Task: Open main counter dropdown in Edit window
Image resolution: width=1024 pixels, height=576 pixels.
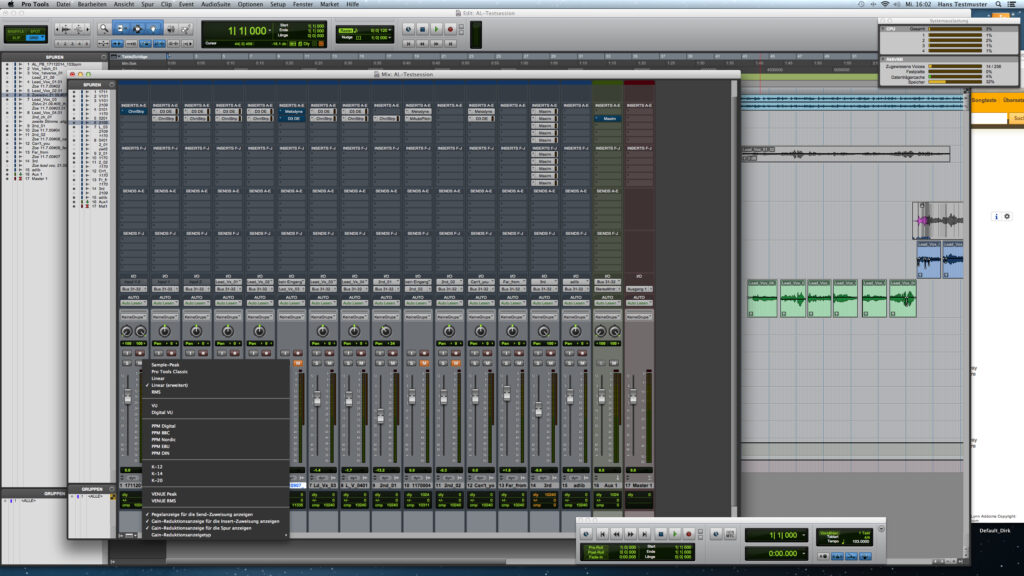Action: (x=272, y=30)
